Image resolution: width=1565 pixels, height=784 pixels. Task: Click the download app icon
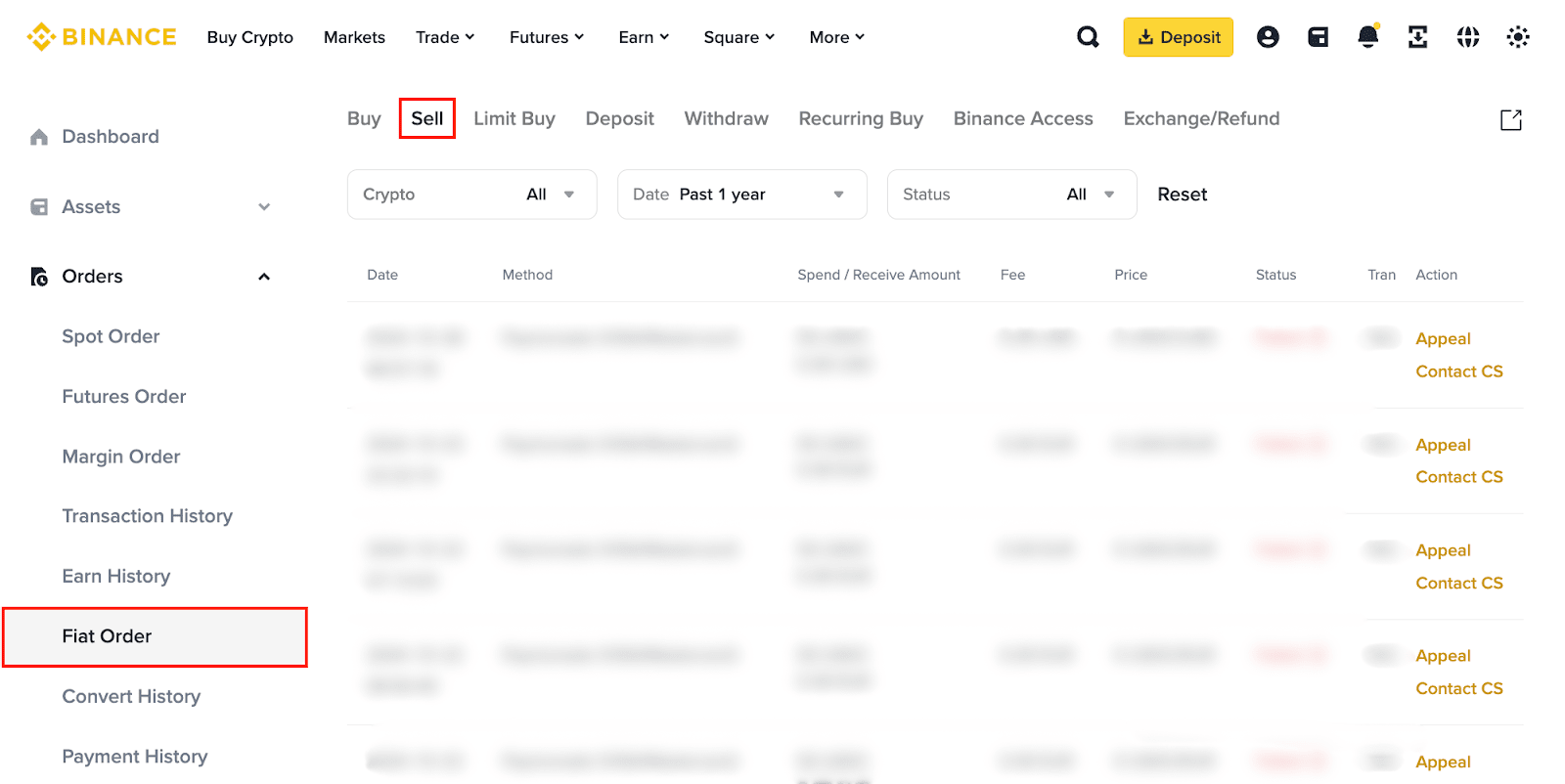point(1417,37)
